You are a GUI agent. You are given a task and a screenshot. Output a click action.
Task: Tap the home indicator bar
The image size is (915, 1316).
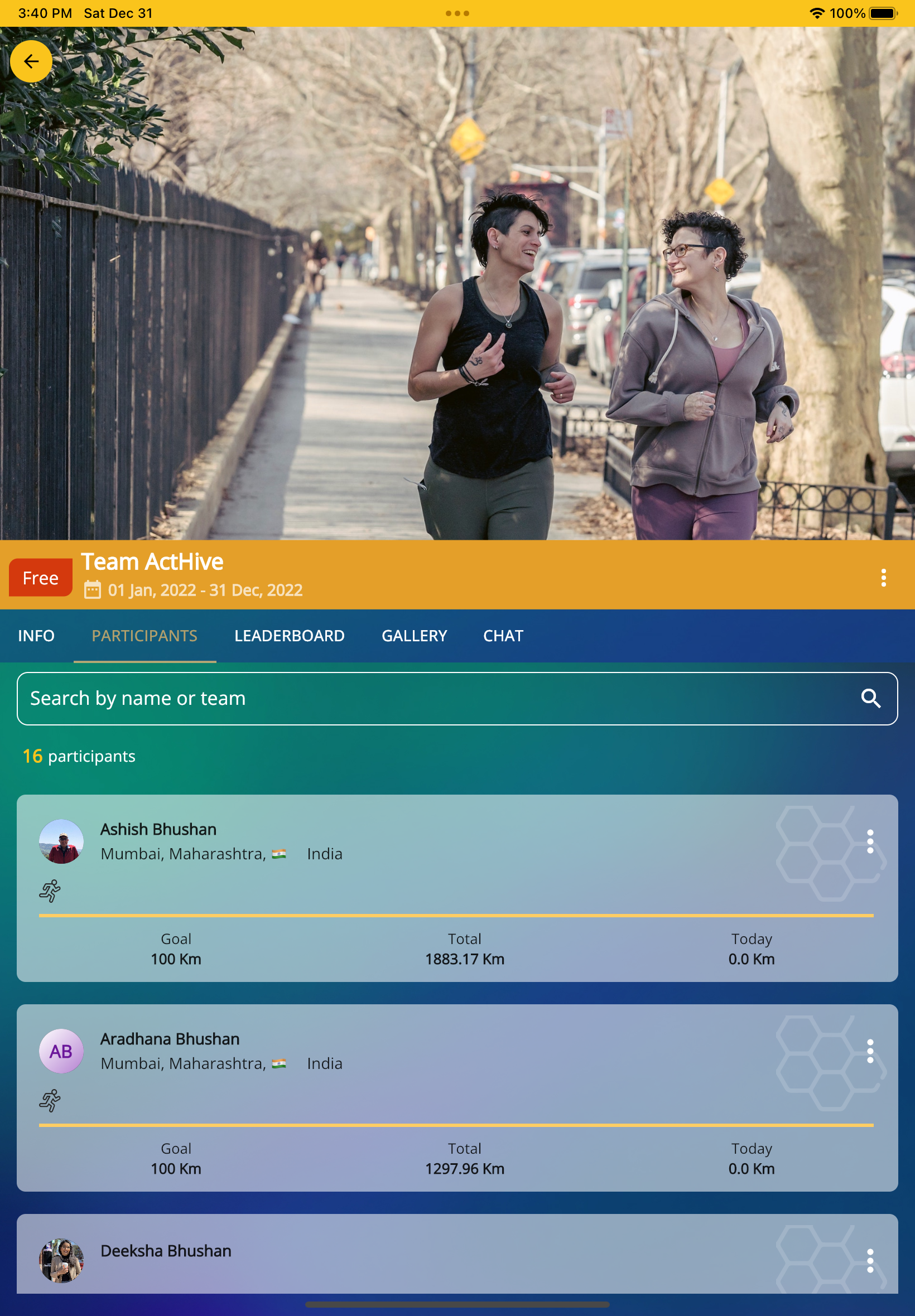tap(457, 1304)
